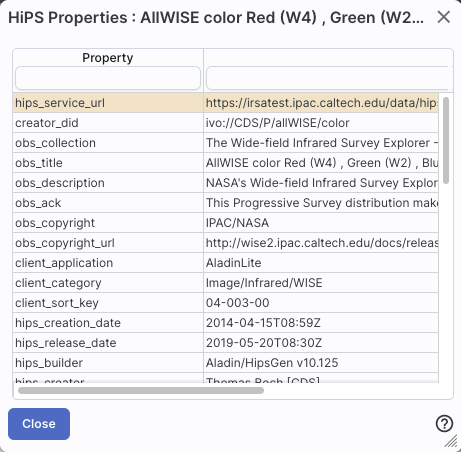Select the hips_service_url row
This screenshot has width=461, height=452.
[x=226, y=103]
